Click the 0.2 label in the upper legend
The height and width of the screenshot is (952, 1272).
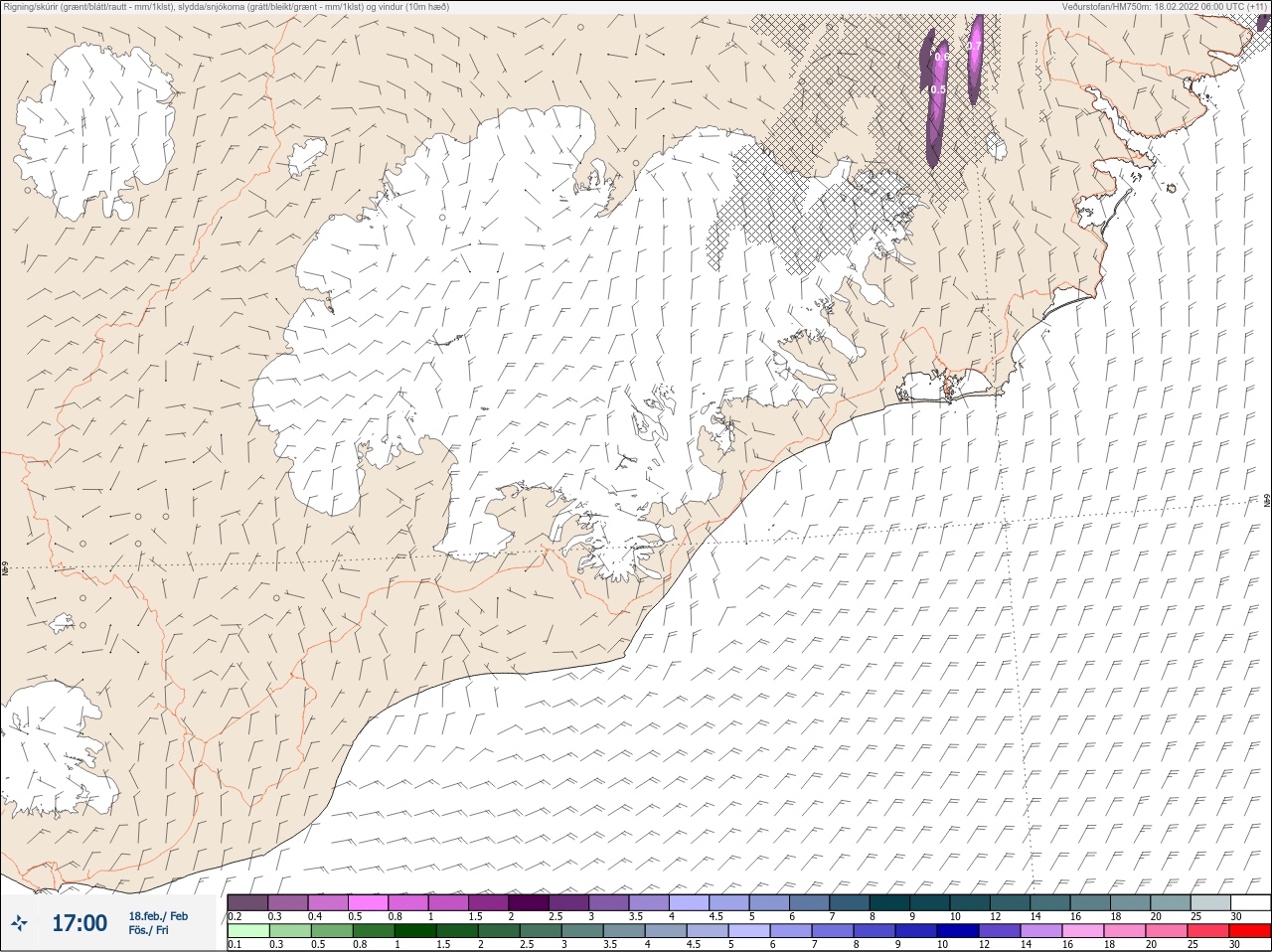pos(235,916)
